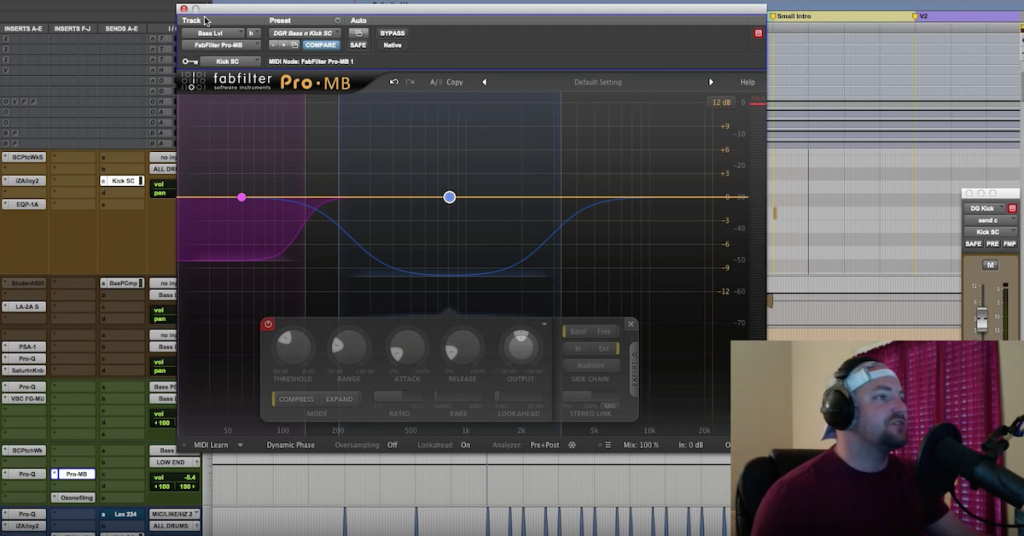This screenshot has width=1024, height=536.
Task: Select COMPRESS mode
Action: coord(296,399)
